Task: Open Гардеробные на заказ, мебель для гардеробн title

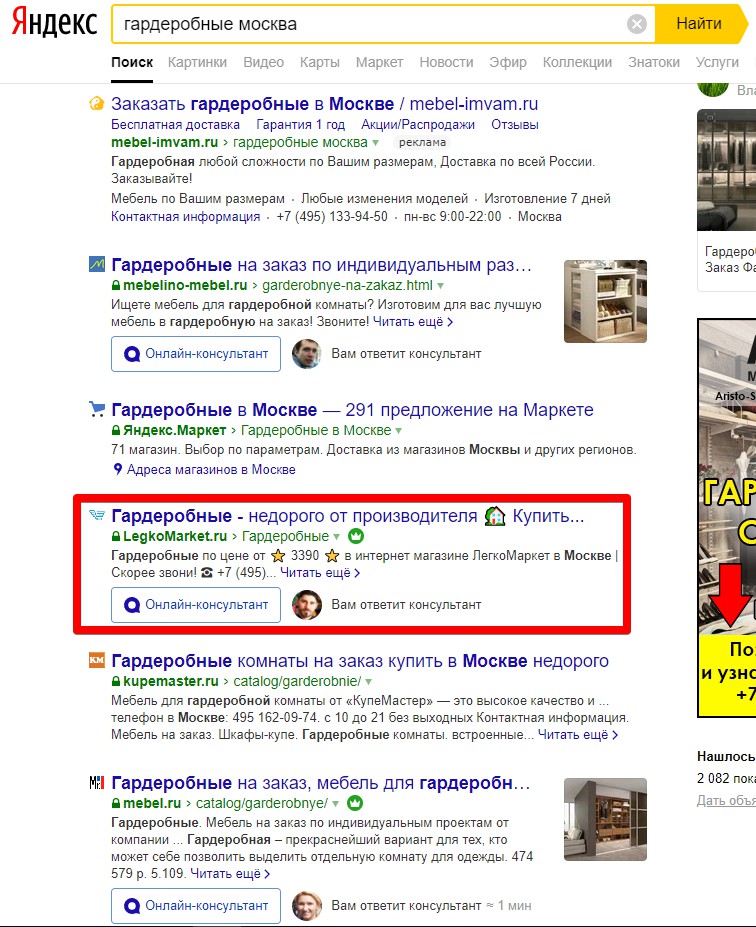Action: coord(321,783)
